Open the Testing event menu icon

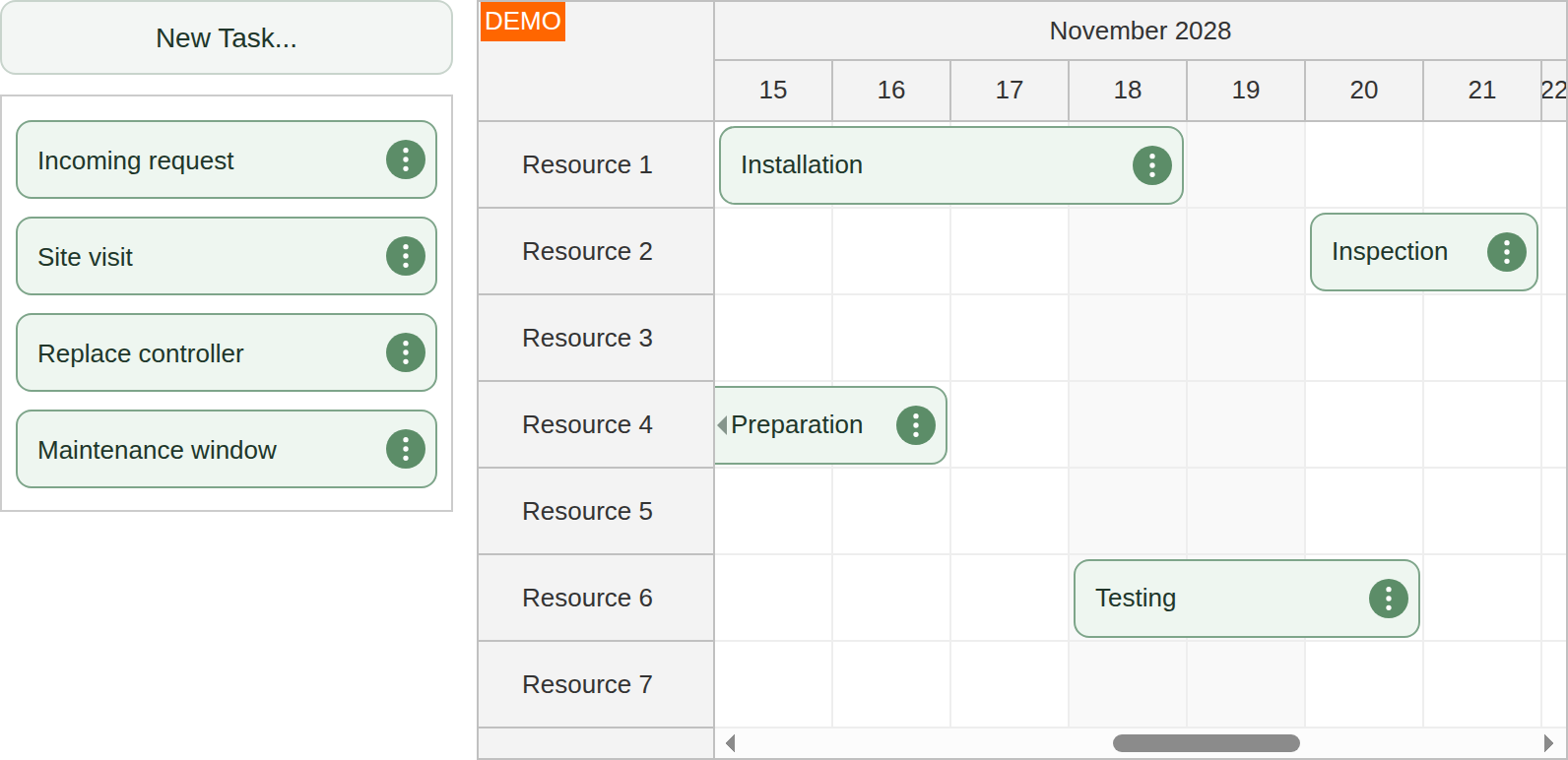[1389, 599]
